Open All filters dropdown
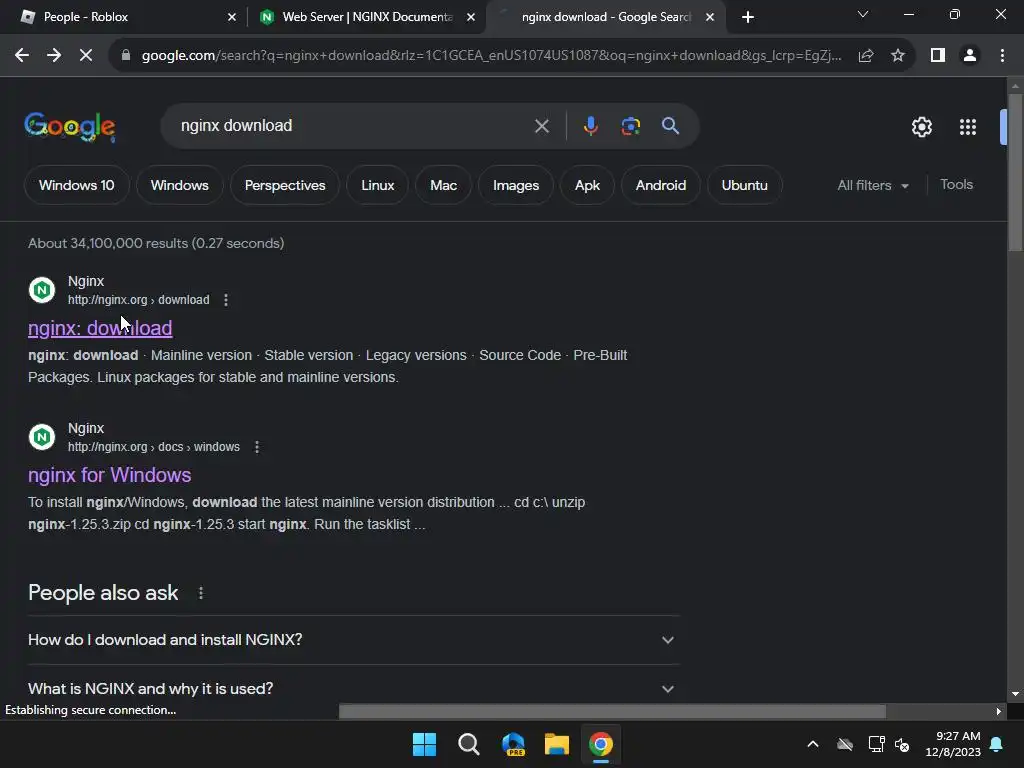Screen dimensions: 1024x768 coord(873,185)
